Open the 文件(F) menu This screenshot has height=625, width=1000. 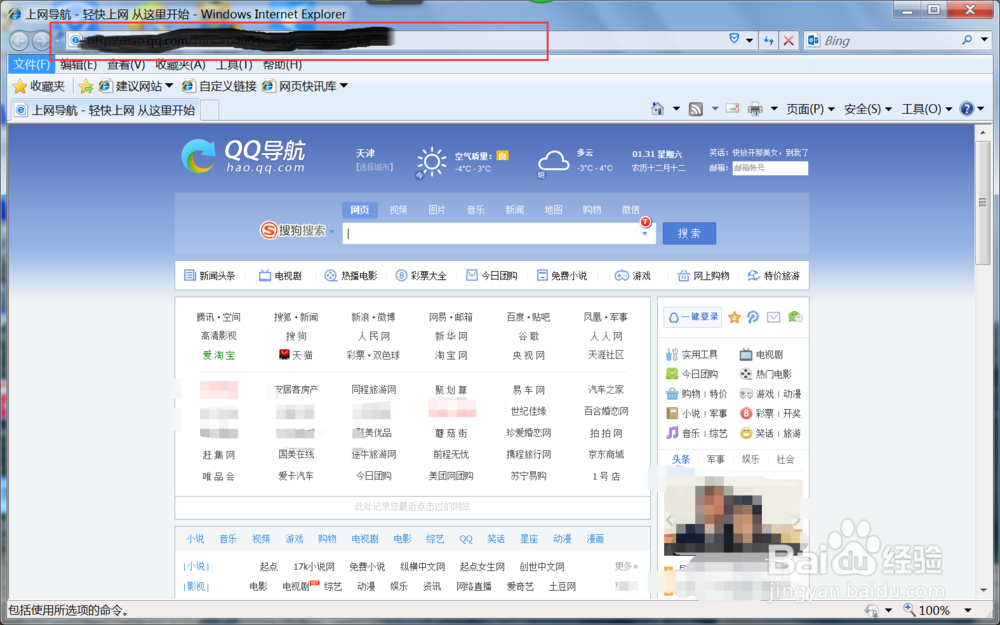pyautogui.click(x=31, y=64)
